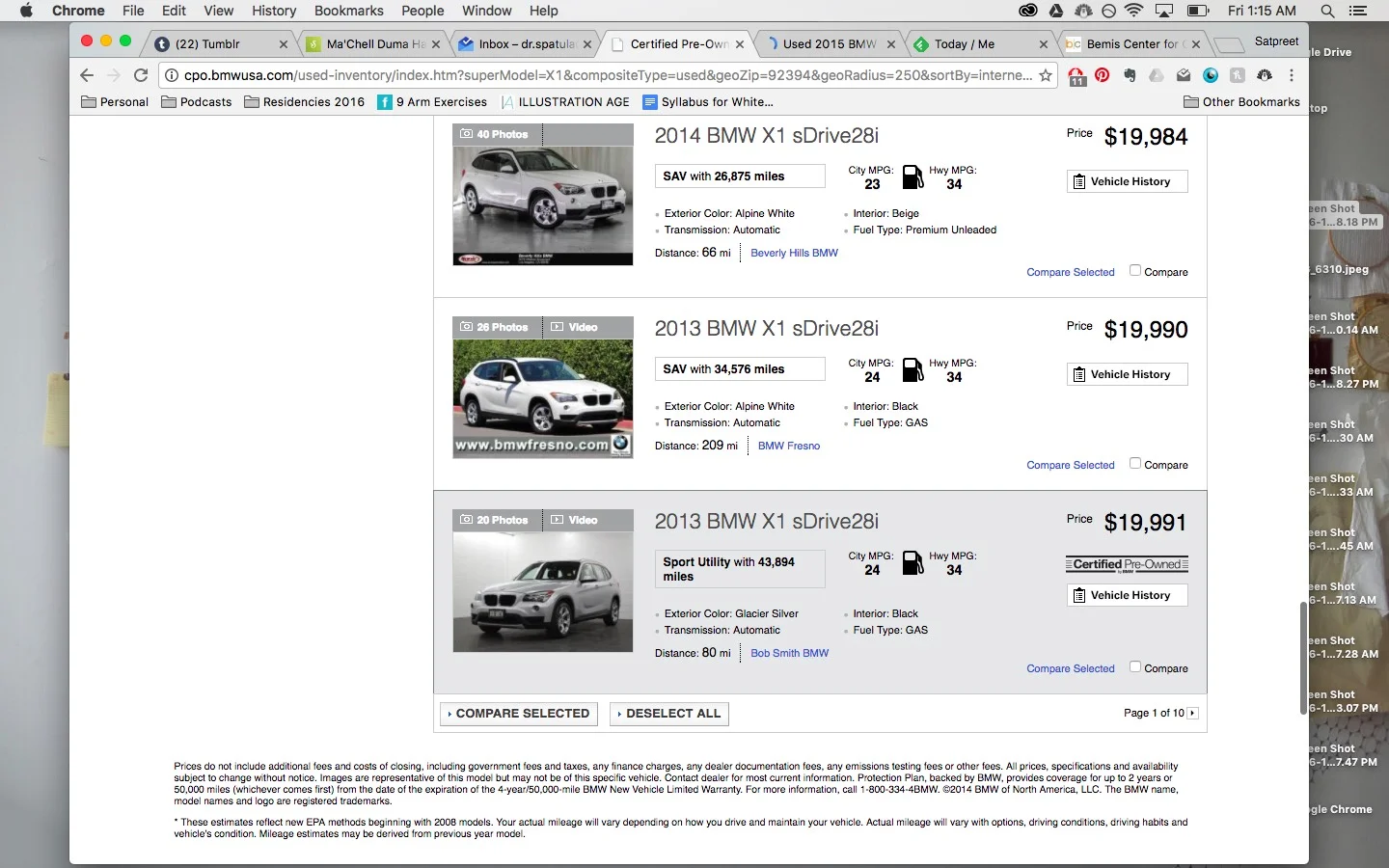Check Compare box for the $19,991 X1
Screen dimensions: 1389x868
(x=1135, y=667)
